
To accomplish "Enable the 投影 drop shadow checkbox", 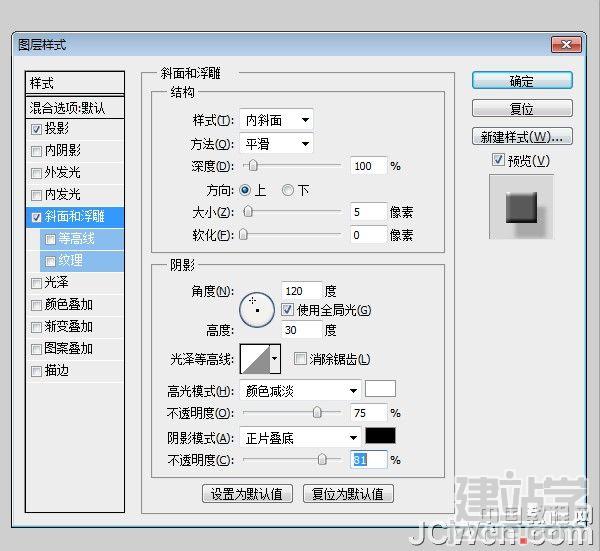I will [36, 129].
